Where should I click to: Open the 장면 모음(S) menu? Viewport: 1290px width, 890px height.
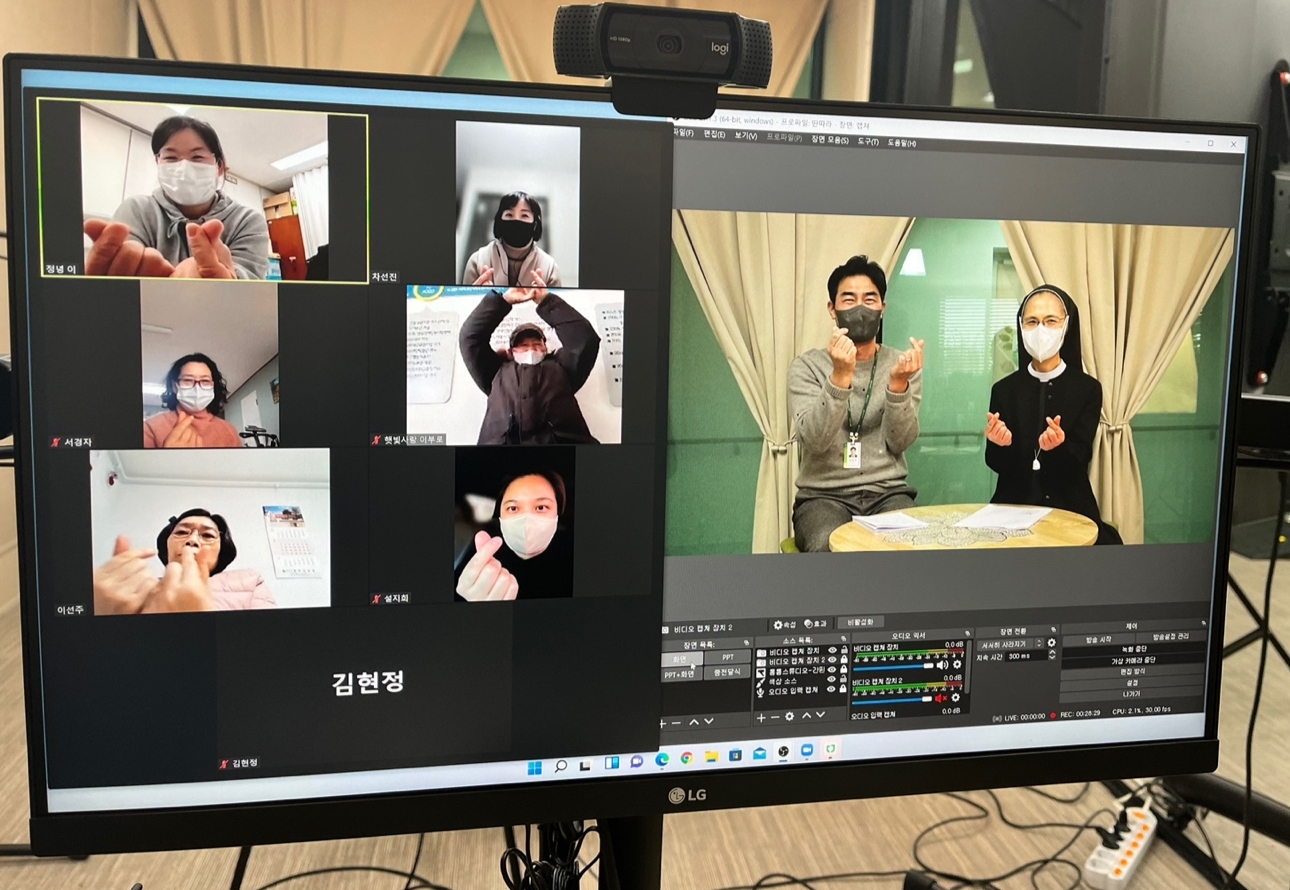(x=831, y=139)
